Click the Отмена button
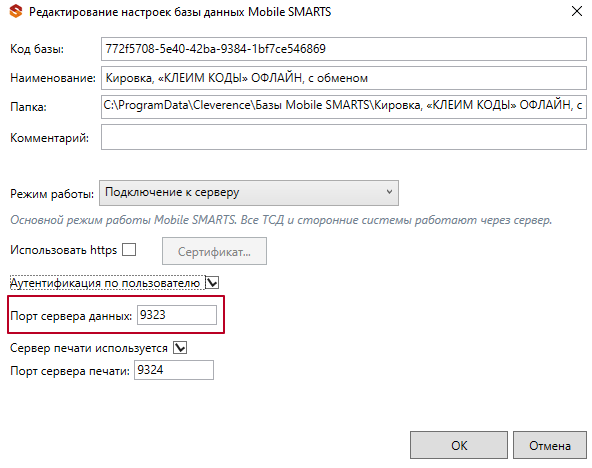 pos(550,445)
